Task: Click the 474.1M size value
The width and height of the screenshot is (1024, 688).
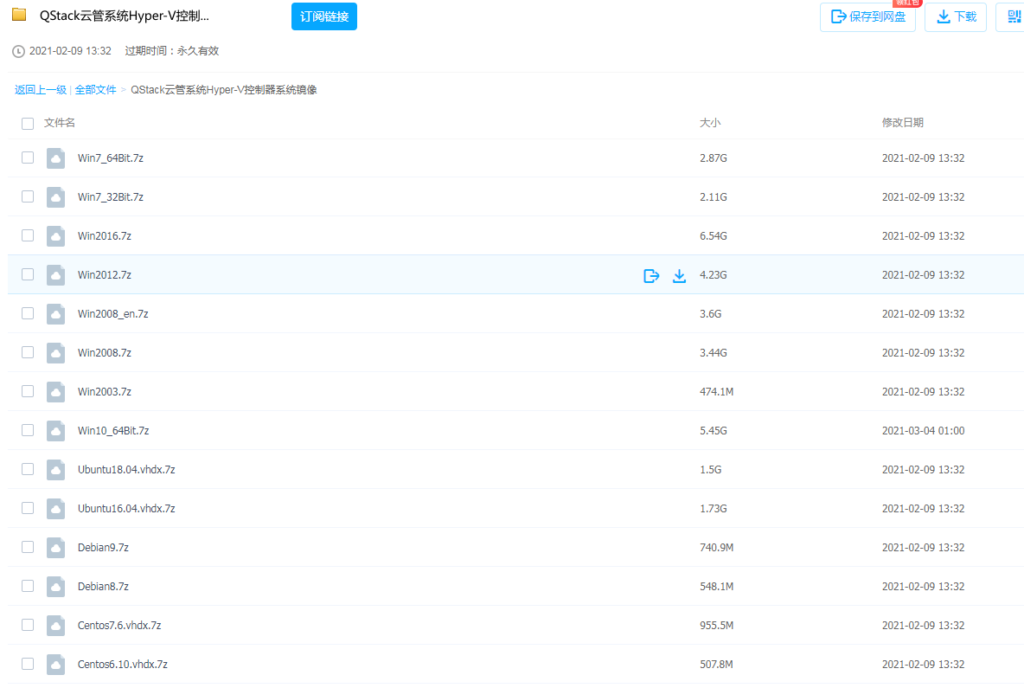Action: [716, 392]
